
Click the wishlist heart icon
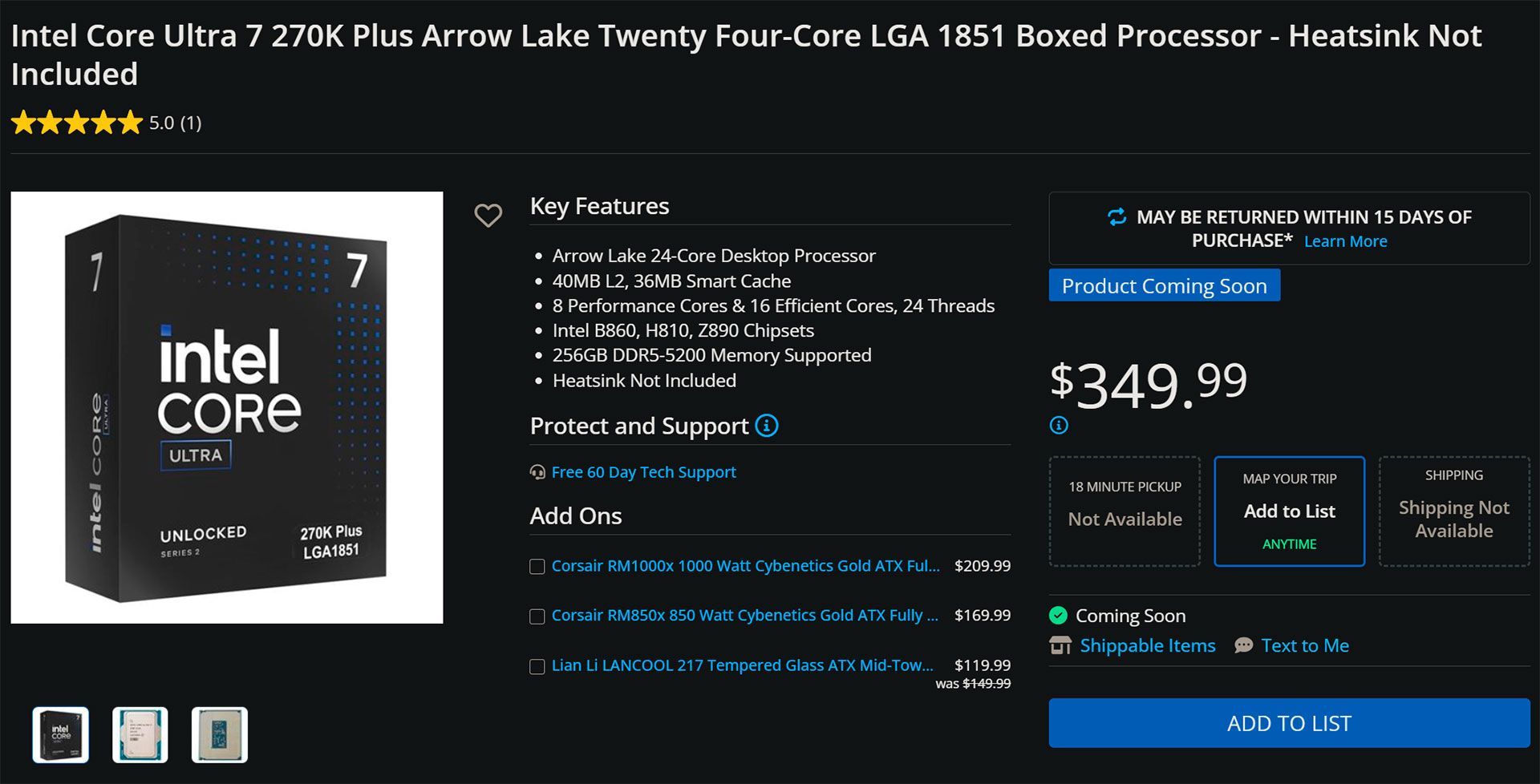click(488, 215)
